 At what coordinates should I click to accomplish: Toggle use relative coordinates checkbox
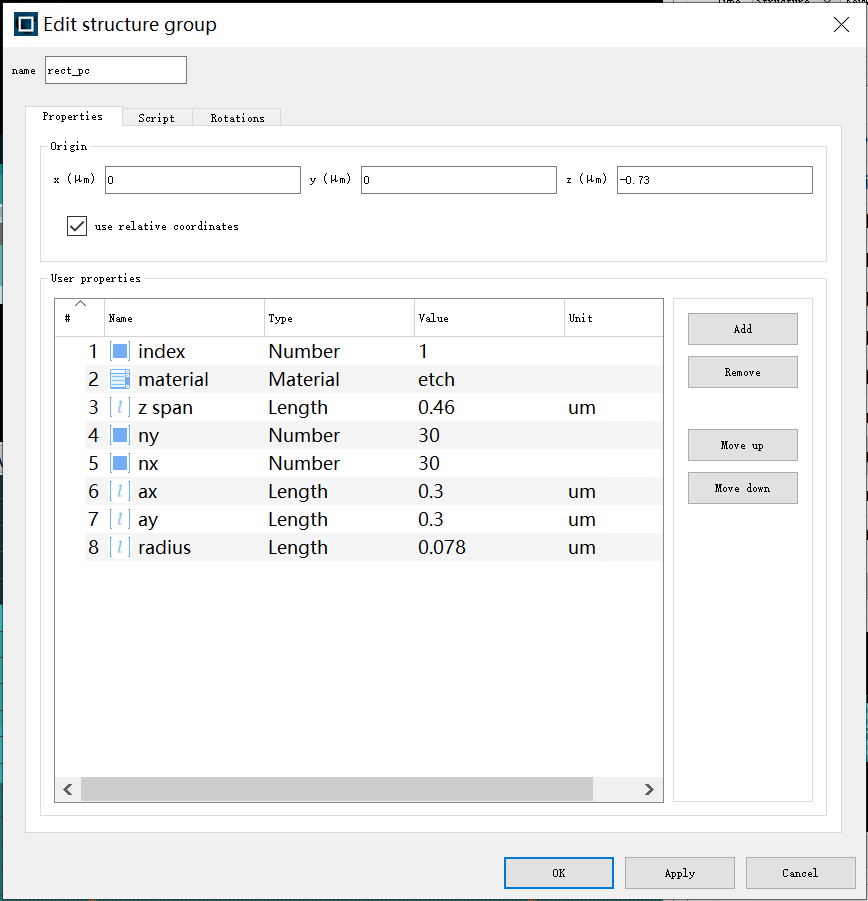[77, 226]
